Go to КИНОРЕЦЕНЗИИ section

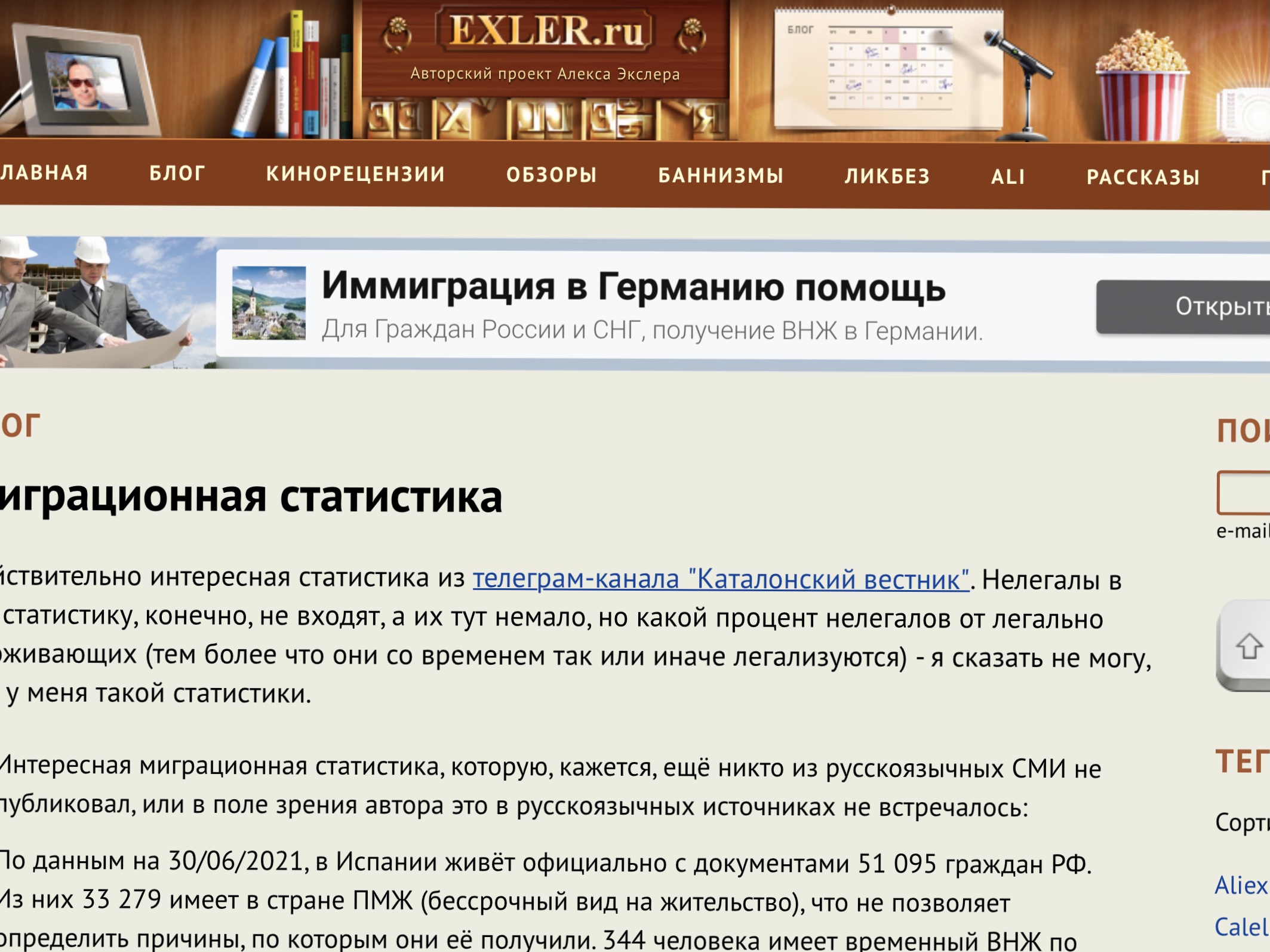(x=355, y=174)
